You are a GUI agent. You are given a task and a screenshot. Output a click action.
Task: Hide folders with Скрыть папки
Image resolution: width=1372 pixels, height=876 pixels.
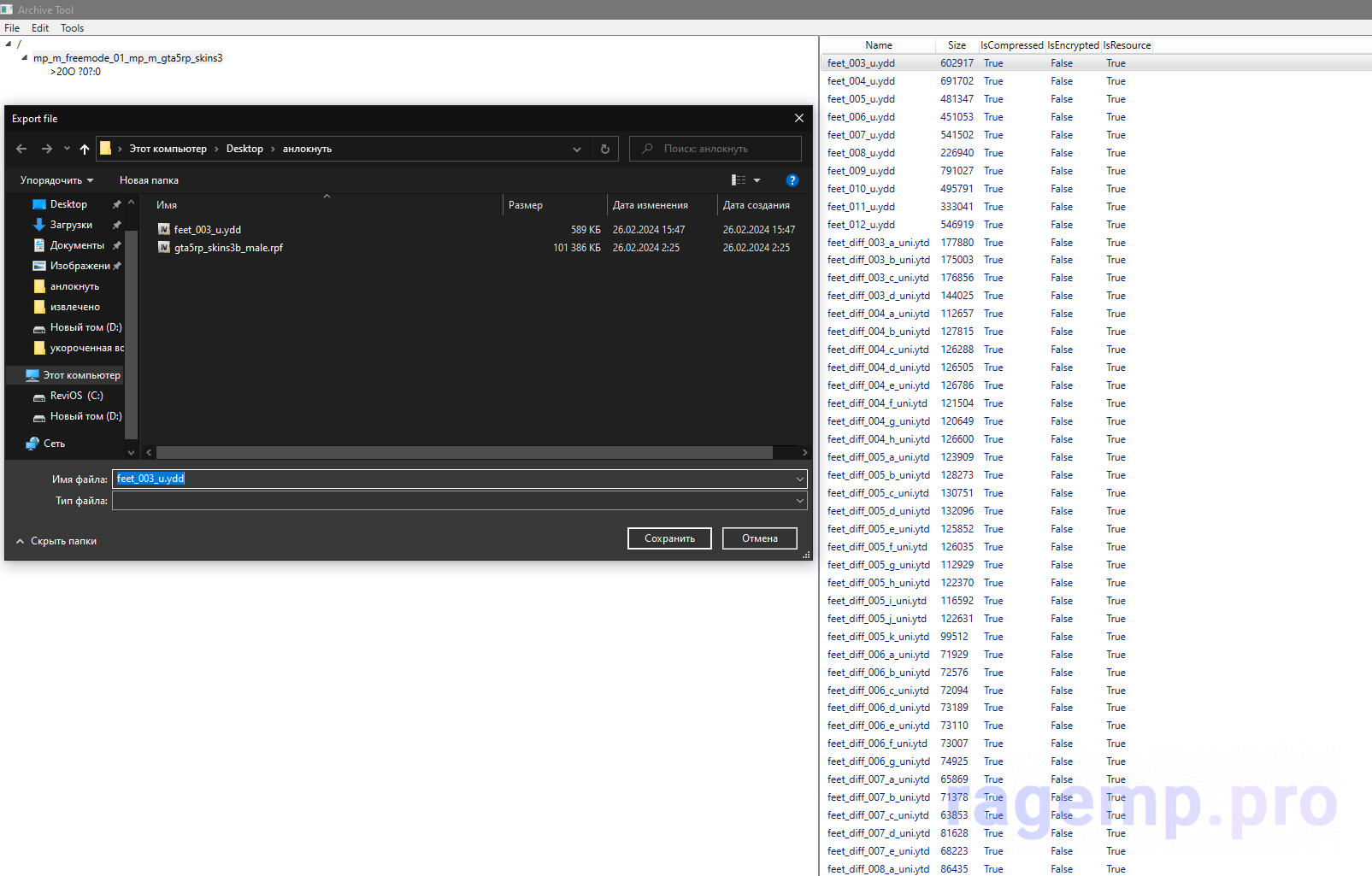point(56,541)
